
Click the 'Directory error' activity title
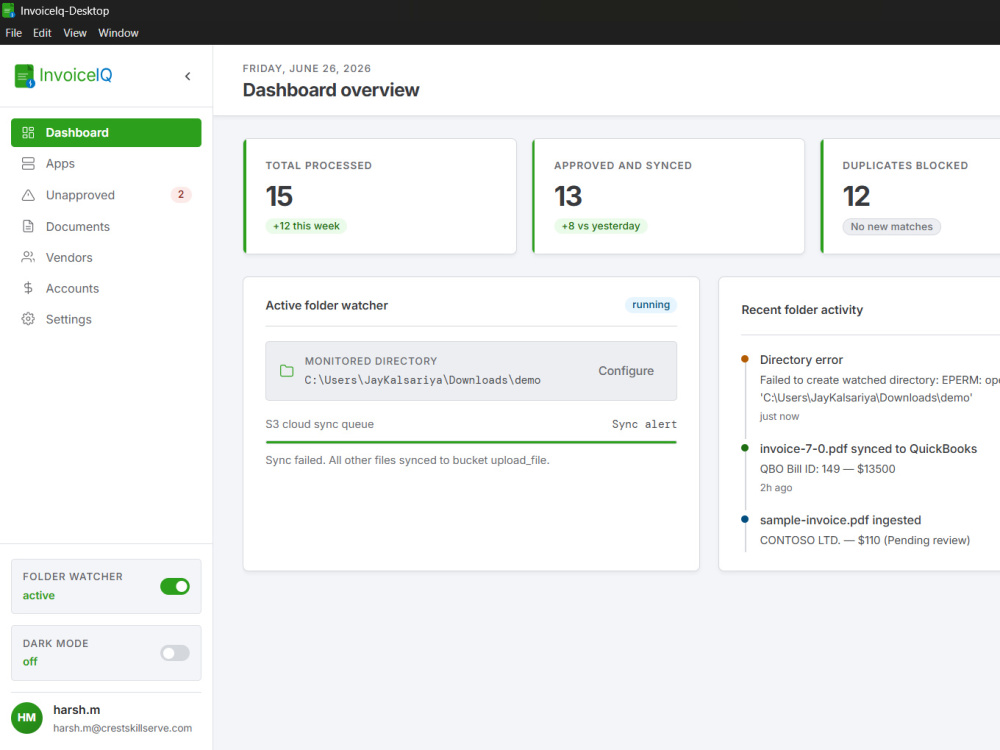pos(801,360)
